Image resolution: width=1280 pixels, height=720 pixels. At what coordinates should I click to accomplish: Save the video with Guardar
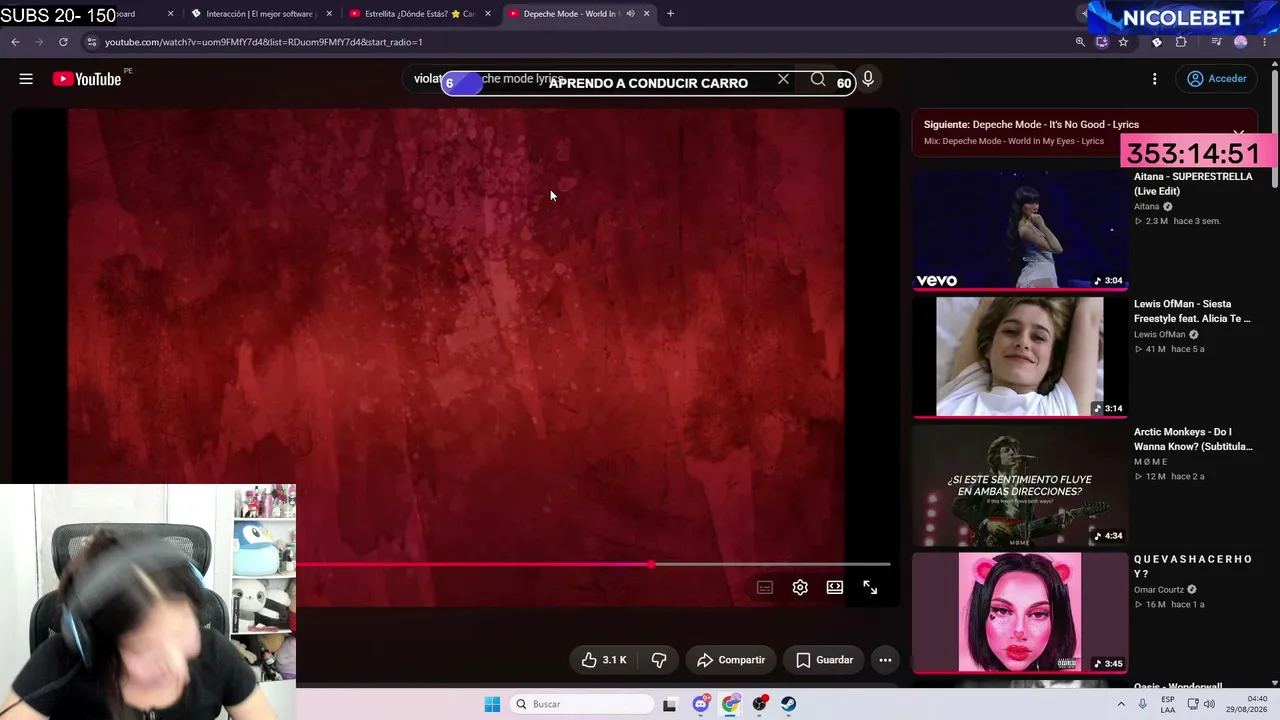[825, 660]
